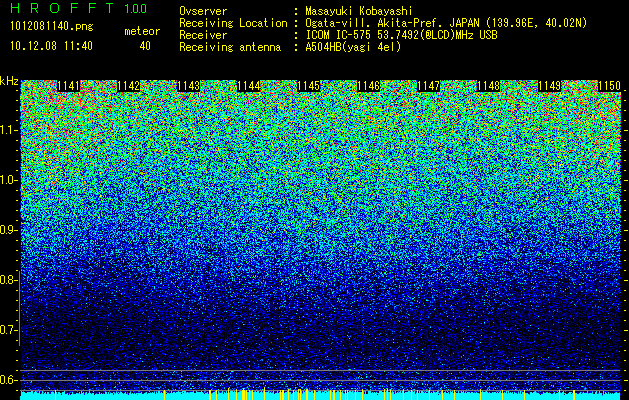Click the Ovserver field label
The image size is (629, 400).
click(x=203, y=11)
